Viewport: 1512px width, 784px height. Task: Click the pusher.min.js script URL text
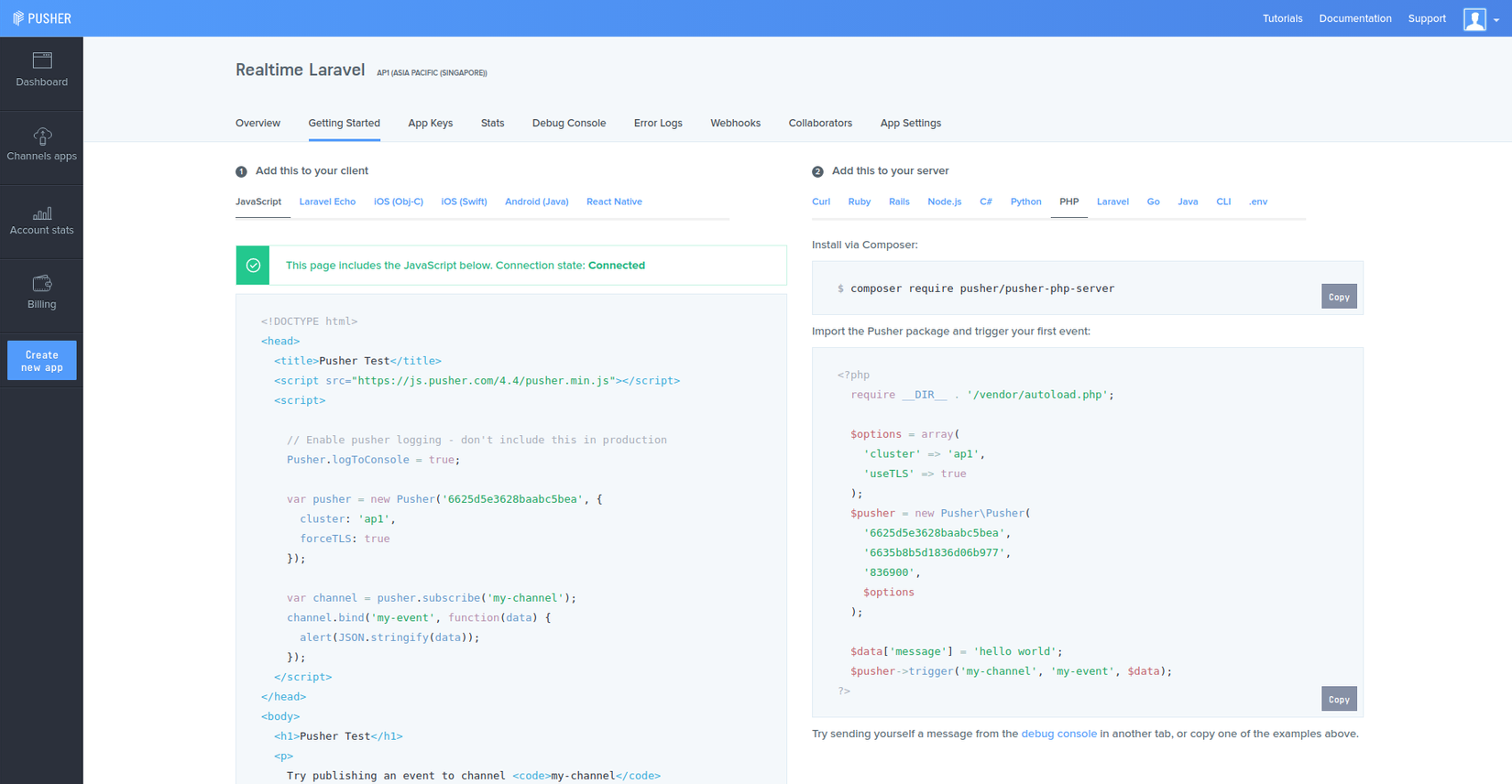tap(483, 381)
